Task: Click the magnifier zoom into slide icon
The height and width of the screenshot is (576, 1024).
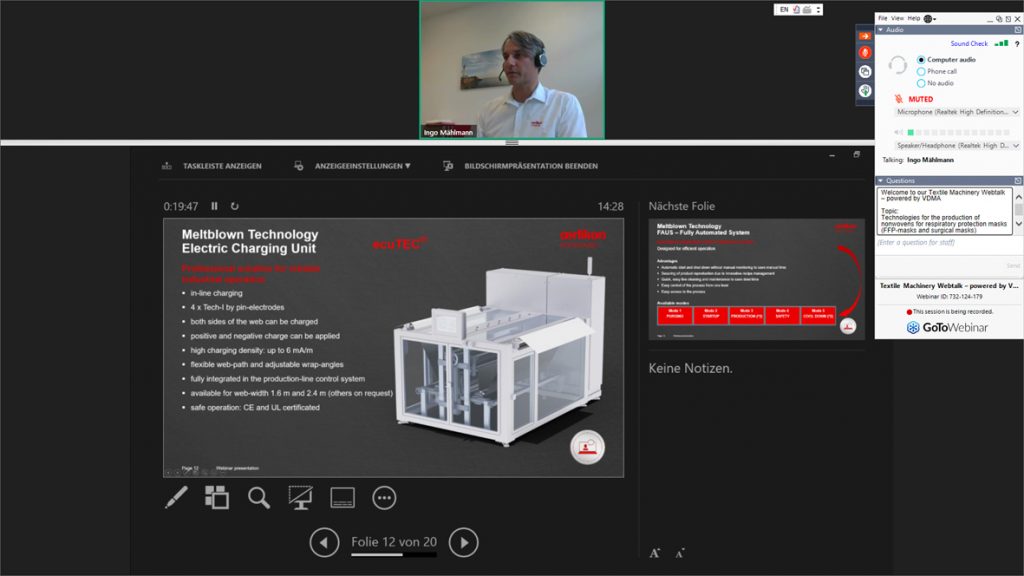Action: tap(259, 497)
